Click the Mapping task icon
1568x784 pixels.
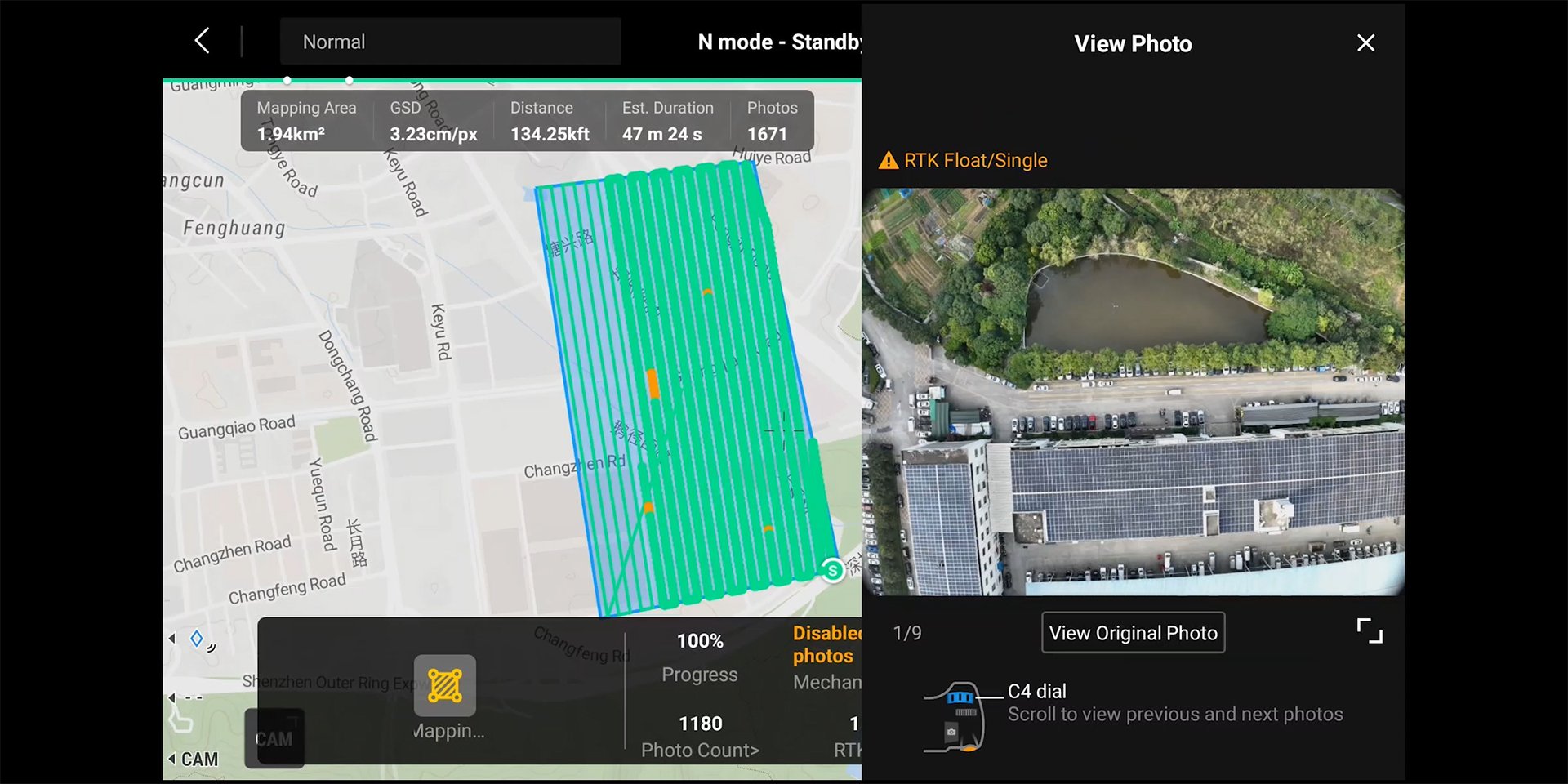445,686
